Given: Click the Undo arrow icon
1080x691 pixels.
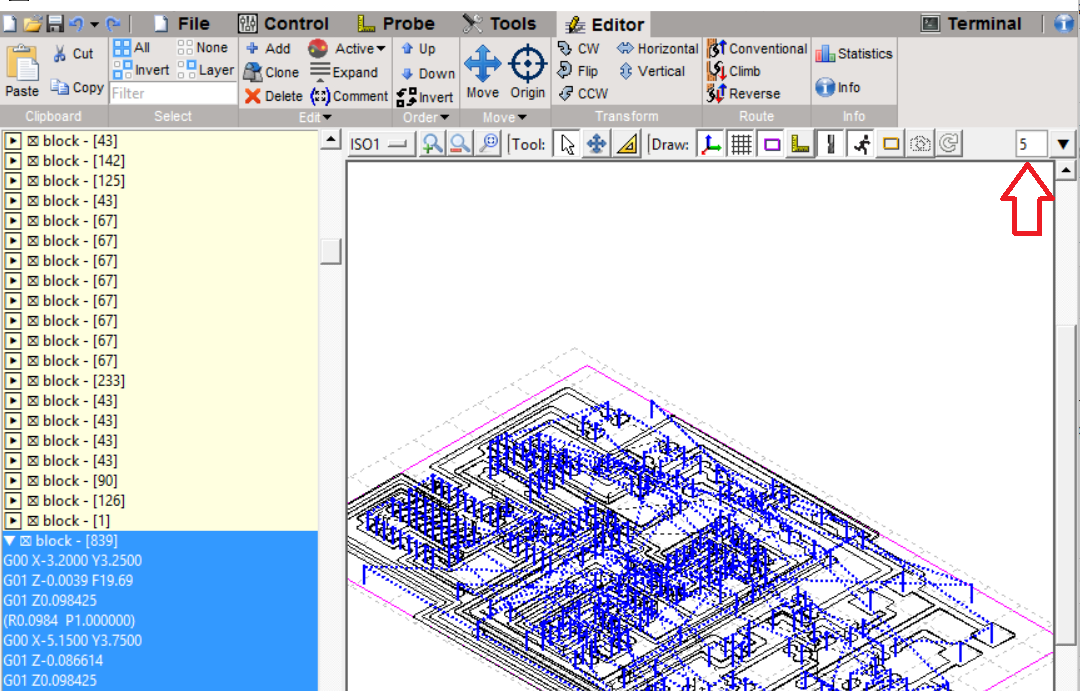Looking at the screenshot, I should pos(76,24).
